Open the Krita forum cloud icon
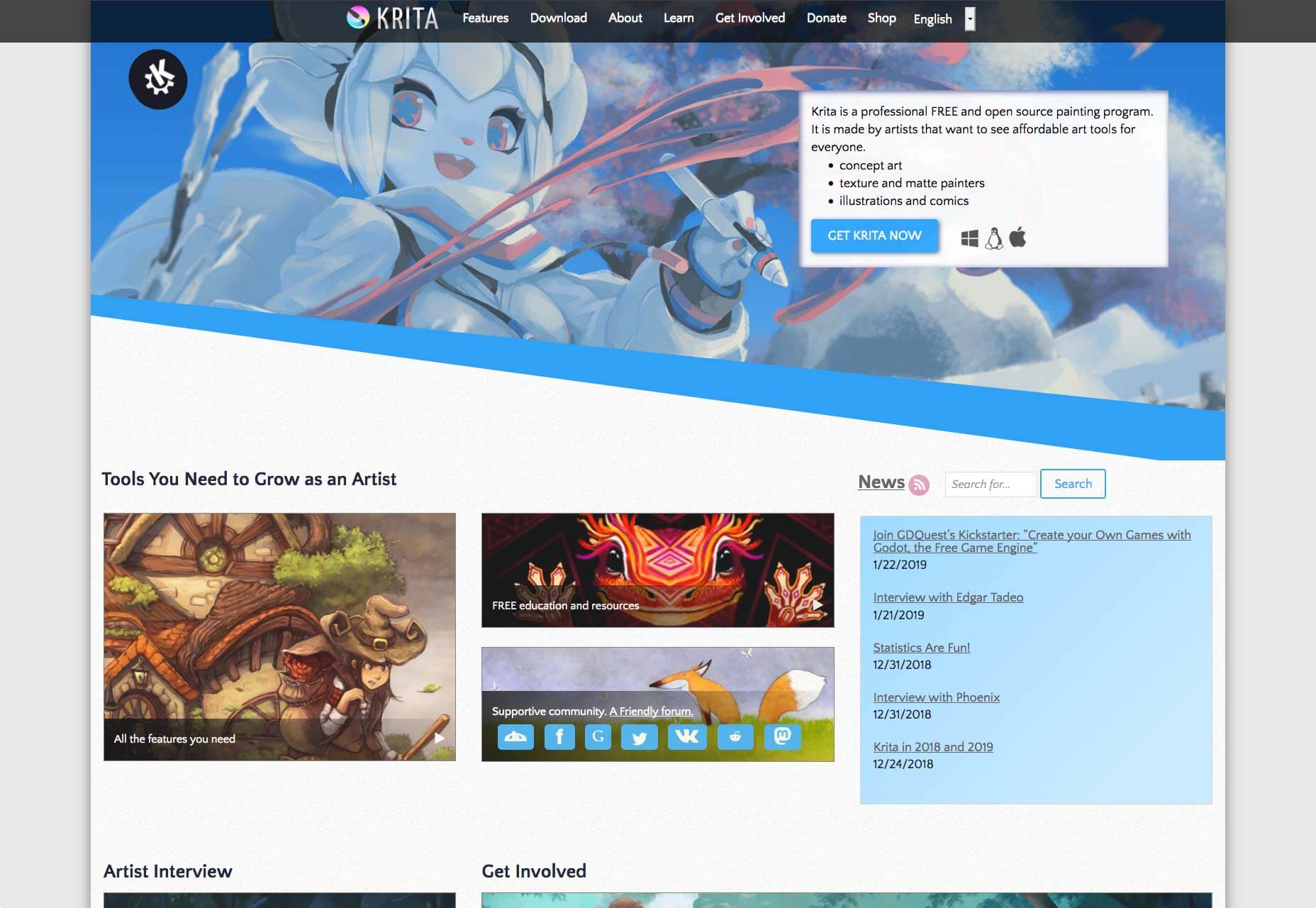Viewport: 1316px width, 908px height. [x=515, y=737]
